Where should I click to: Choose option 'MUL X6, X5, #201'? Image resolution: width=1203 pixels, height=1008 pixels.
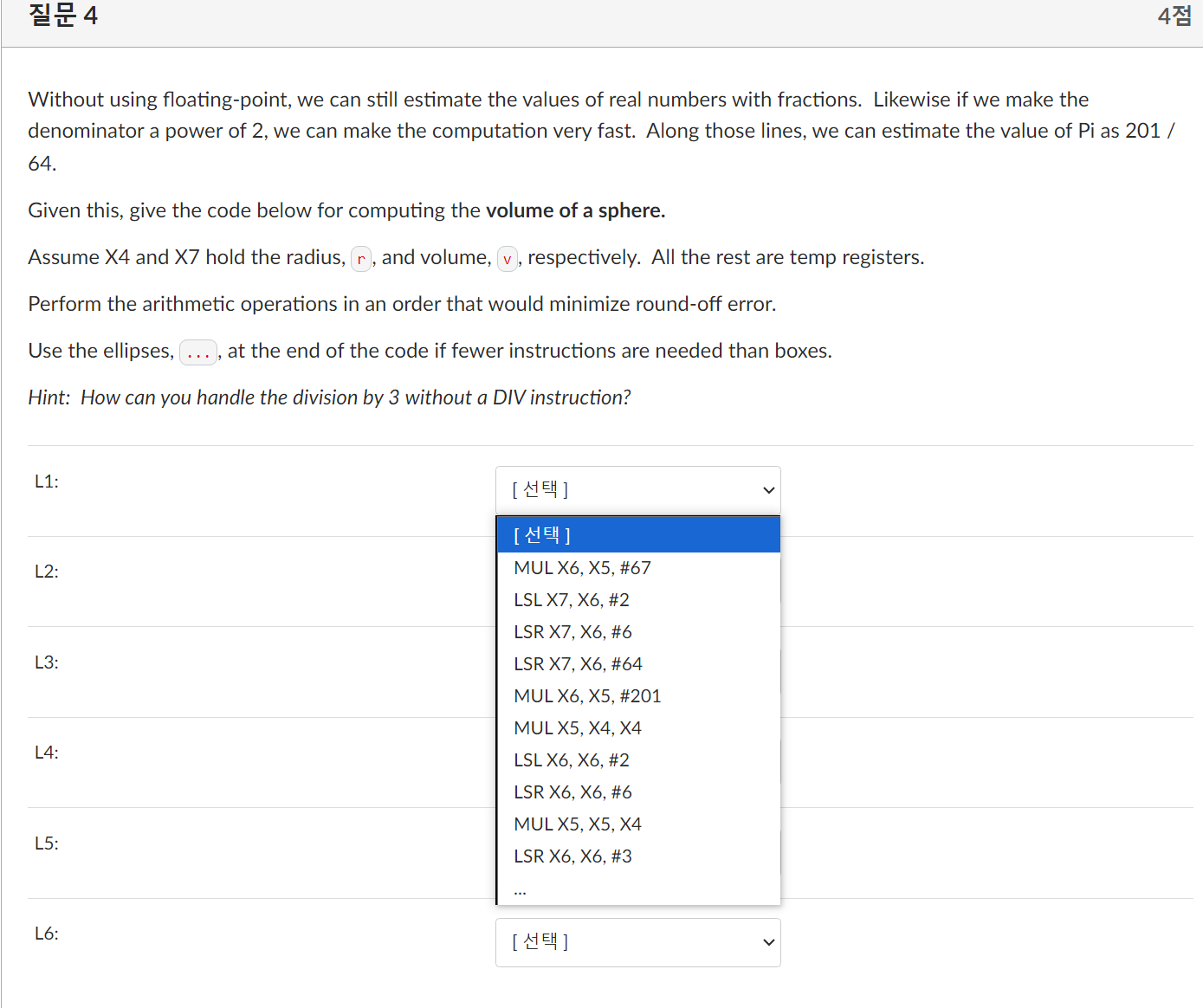(639, 696)
